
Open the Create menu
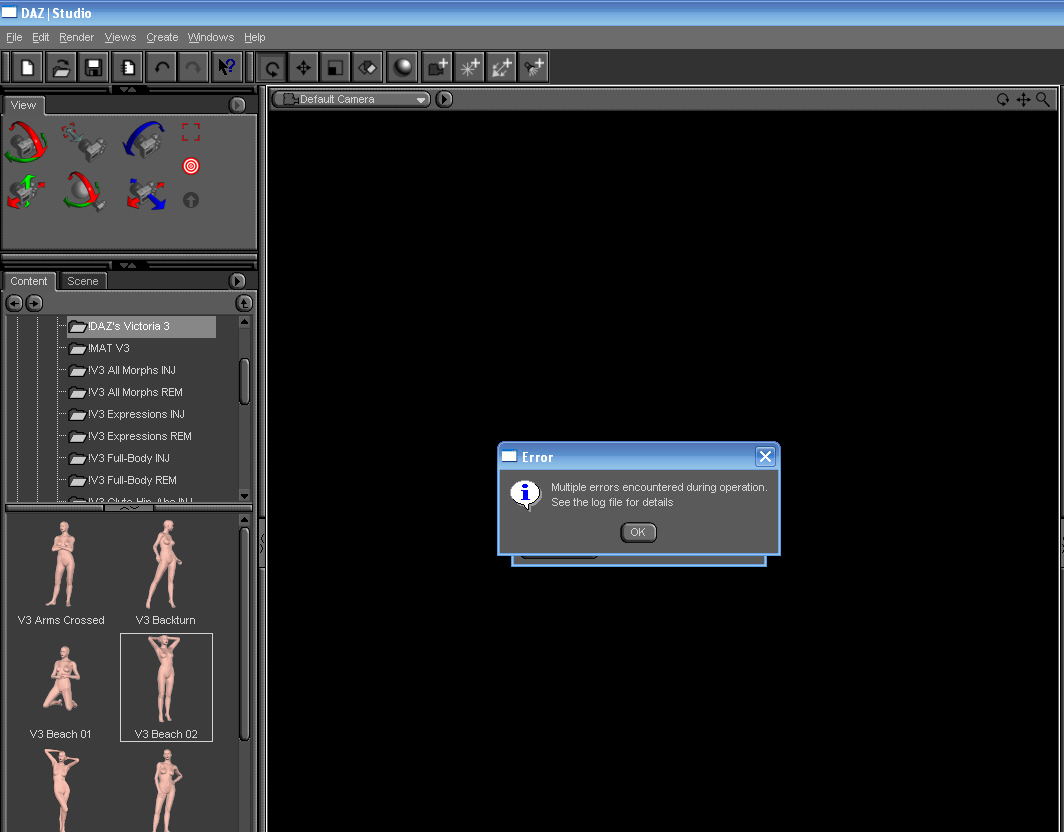[x=162, y=37]
